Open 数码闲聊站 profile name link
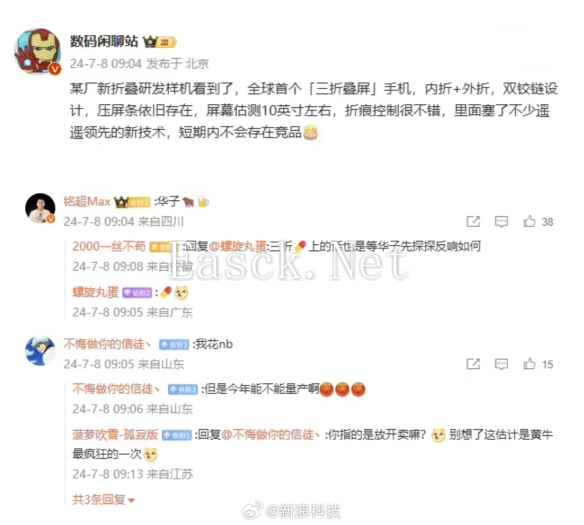The image size is (584, 525). pyautogui.click(x=104, y=41)
